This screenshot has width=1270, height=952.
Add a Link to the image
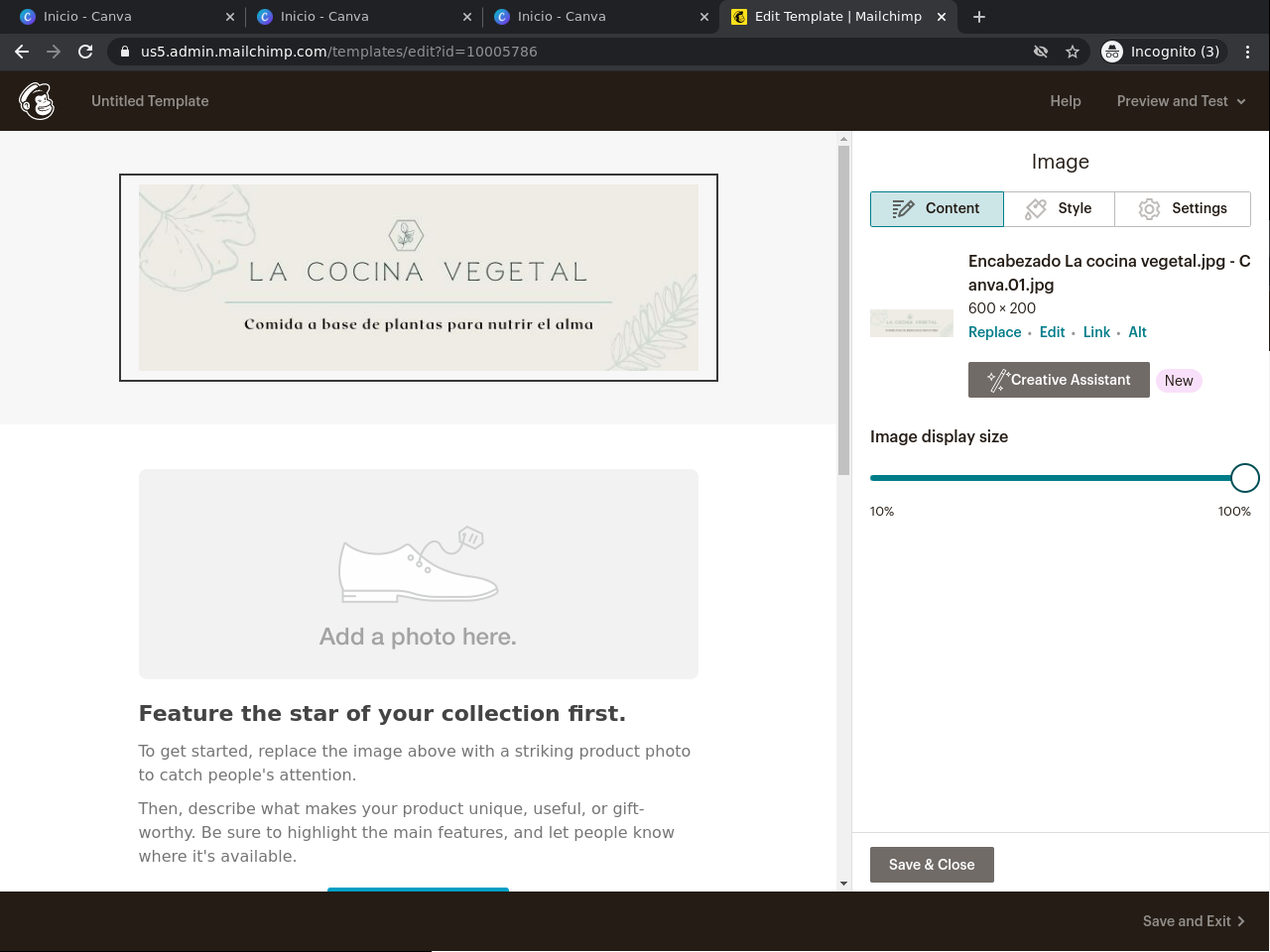tap(1096, 332)
